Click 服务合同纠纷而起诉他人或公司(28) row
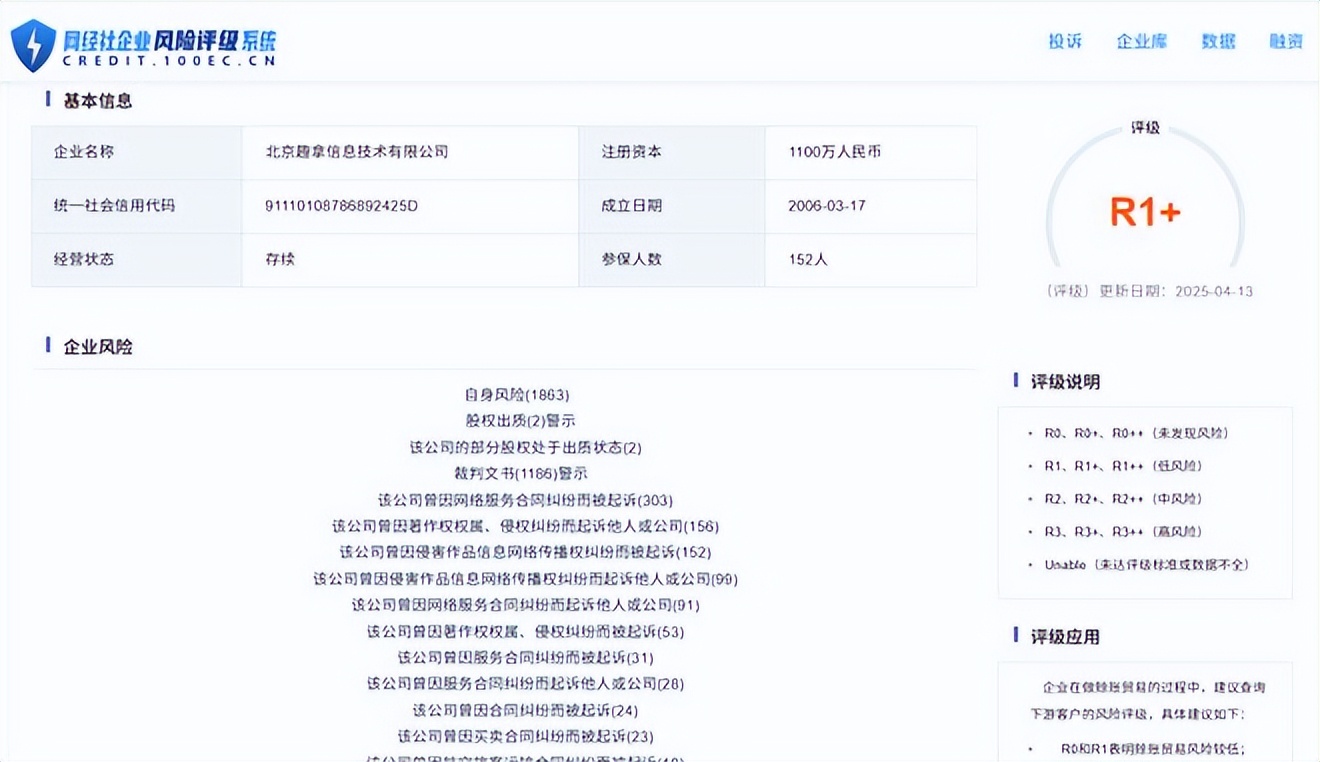1320x762 pixels. point(525,684)
